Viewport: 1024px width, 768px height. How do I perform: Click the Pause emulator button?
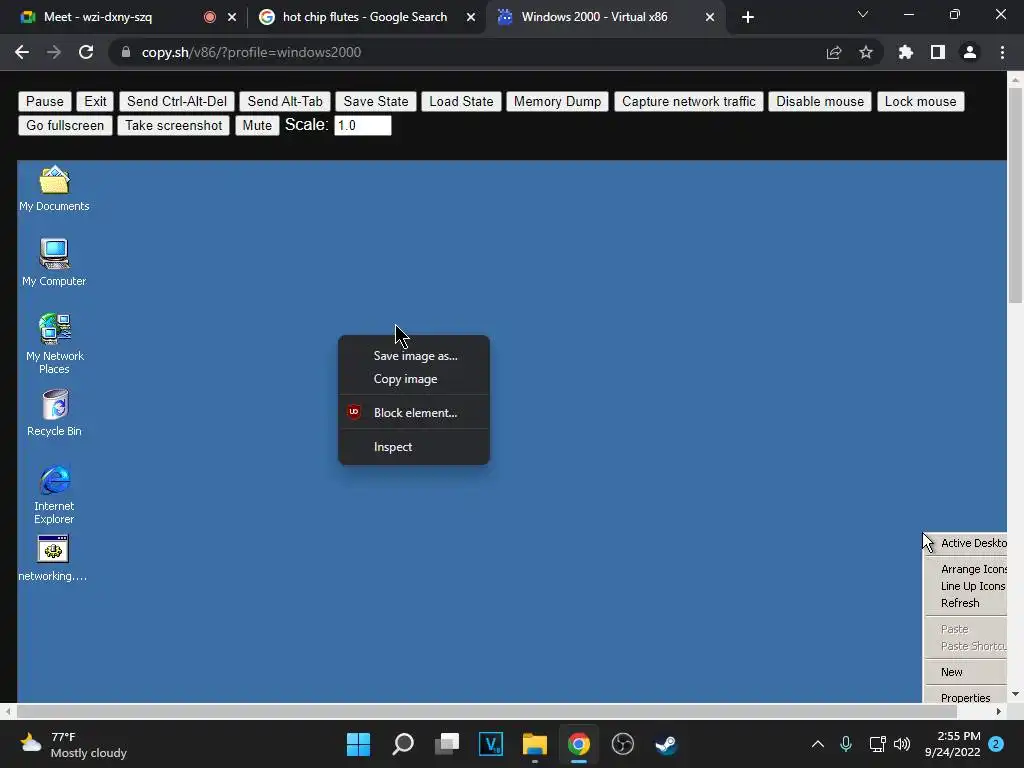pos(44,101)
